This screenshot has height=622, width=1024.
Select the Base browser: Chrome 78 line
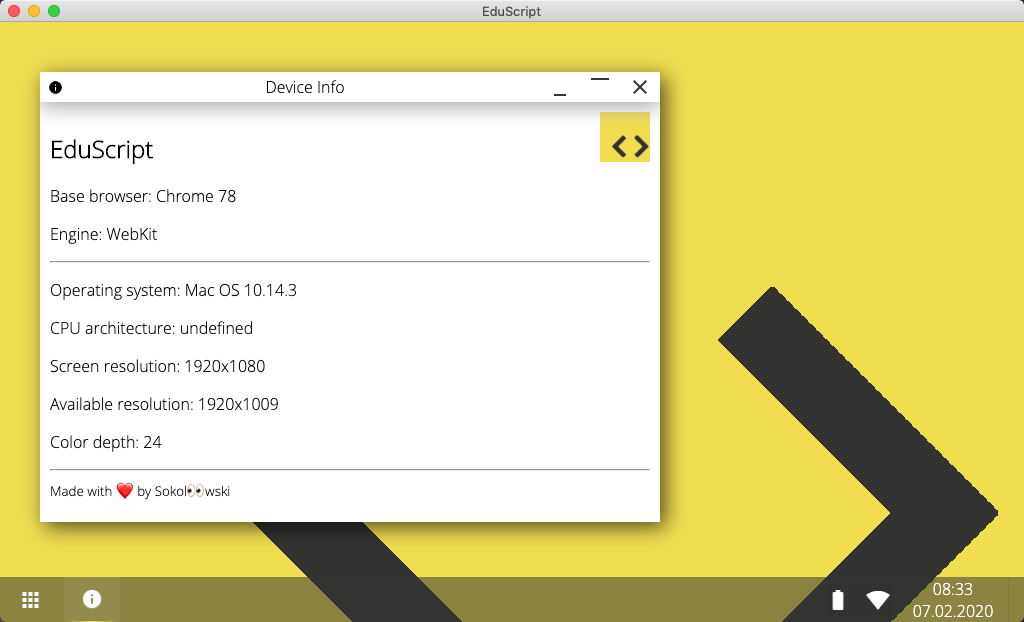(x=143, y=196)
